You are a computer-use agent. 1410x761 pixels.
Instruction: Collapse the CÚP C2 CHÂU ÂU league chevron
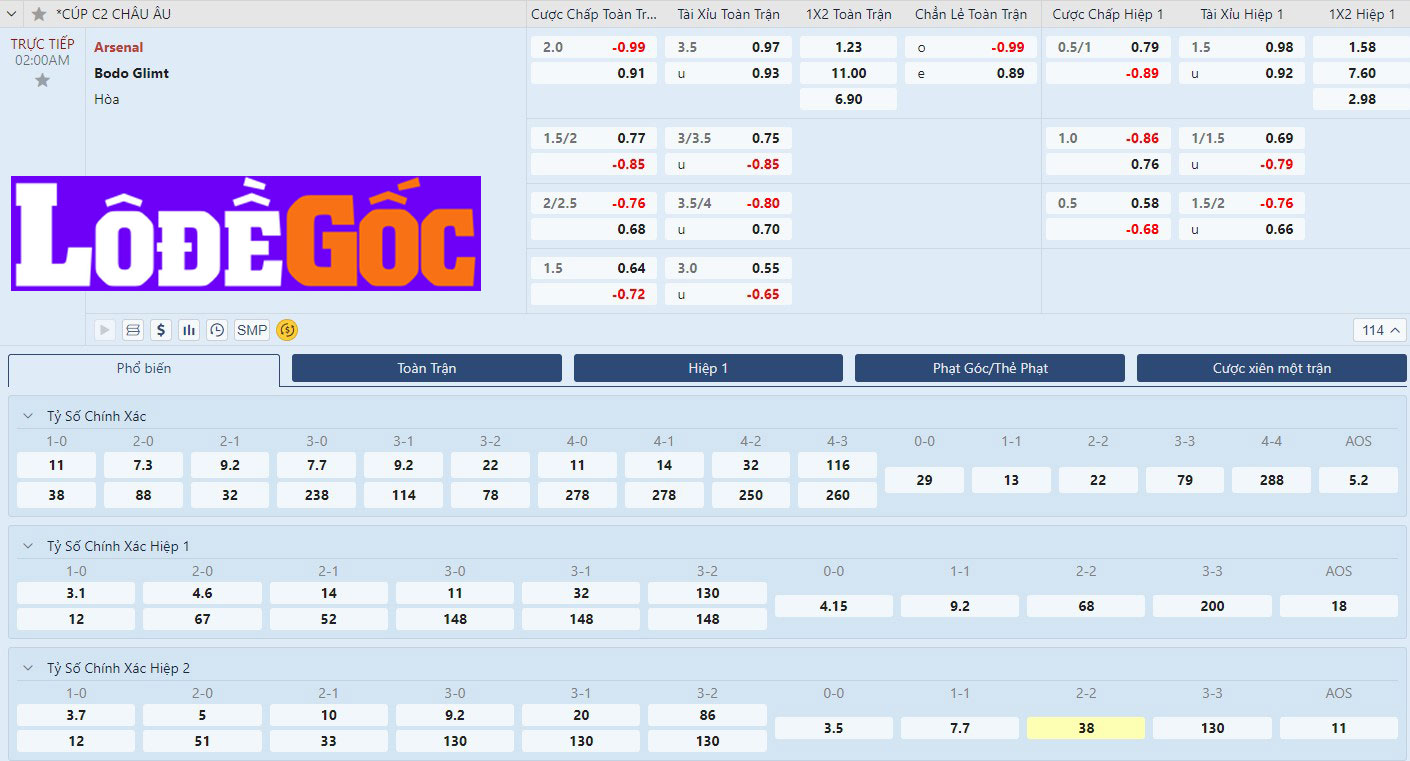point(12,14)
